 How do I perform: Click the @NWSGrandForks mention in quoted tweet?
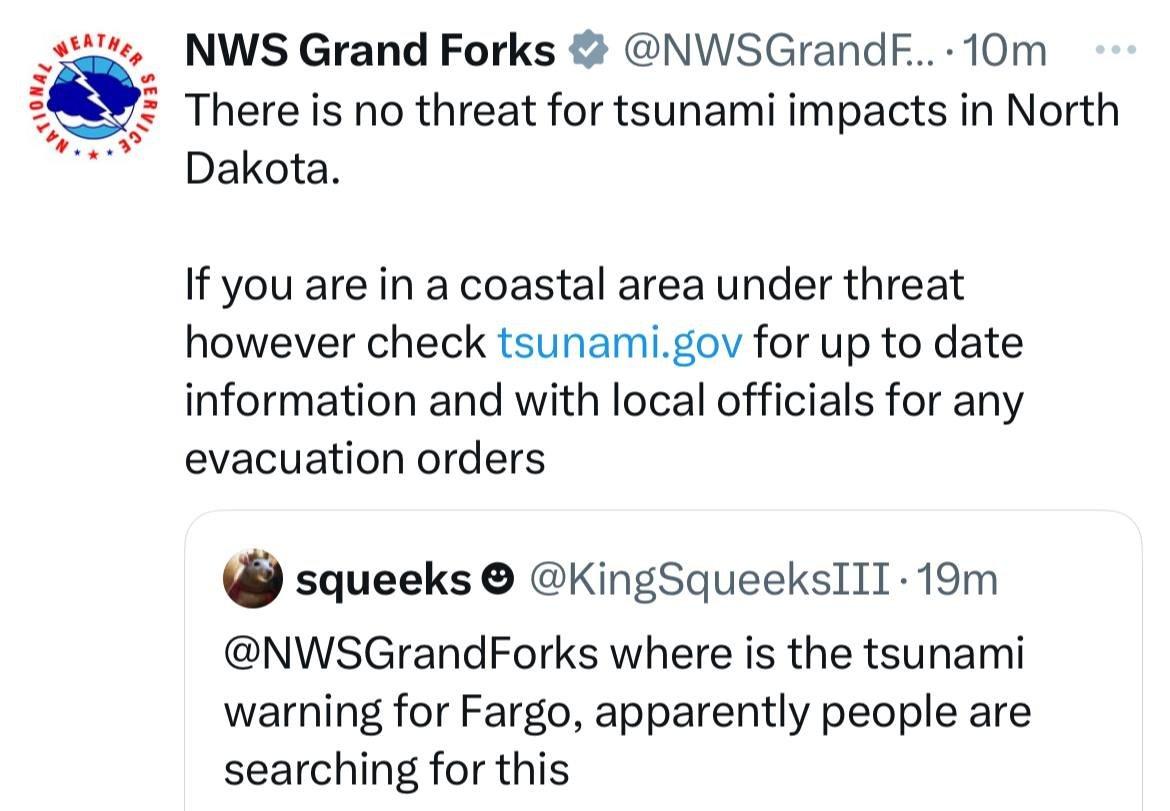point(410,655)
